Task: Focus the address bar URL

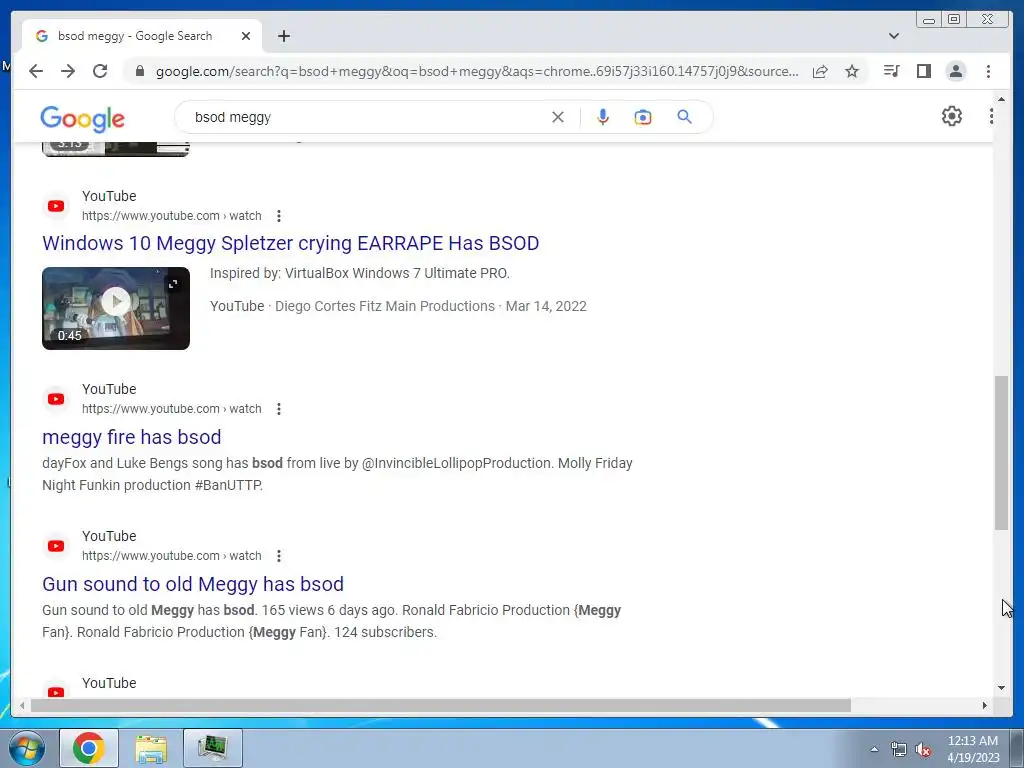Action: 477,71
